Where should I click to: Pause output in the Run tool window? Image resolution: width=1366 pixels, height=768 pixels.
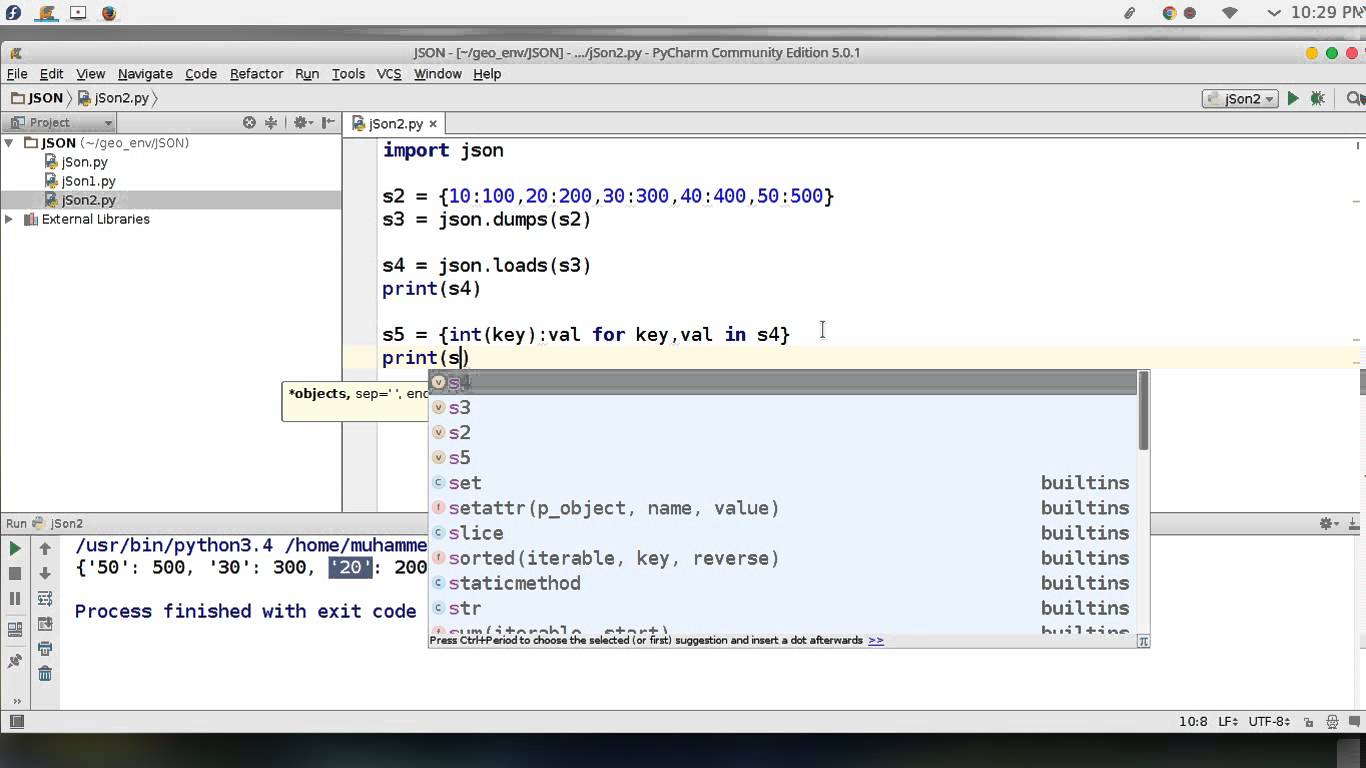(x=14, y=598)
